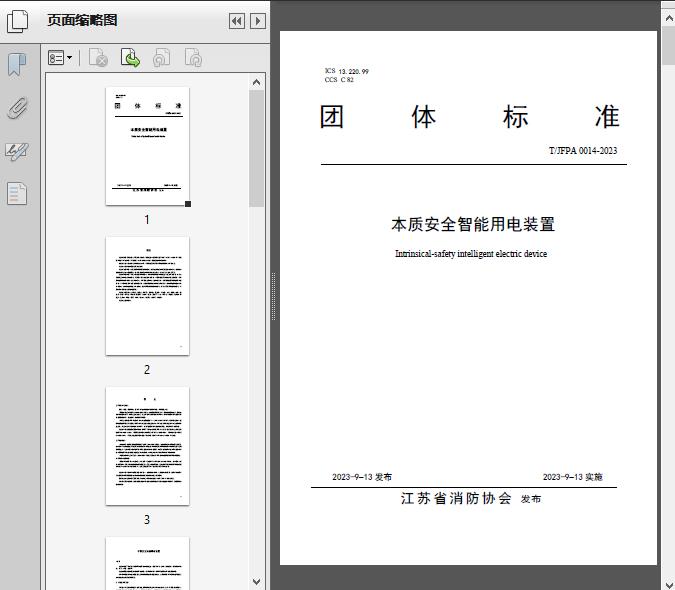Screen dimensions: 675x590
Task: Click the document title '本质安全智能用电装置'
Action: (473, 224)
